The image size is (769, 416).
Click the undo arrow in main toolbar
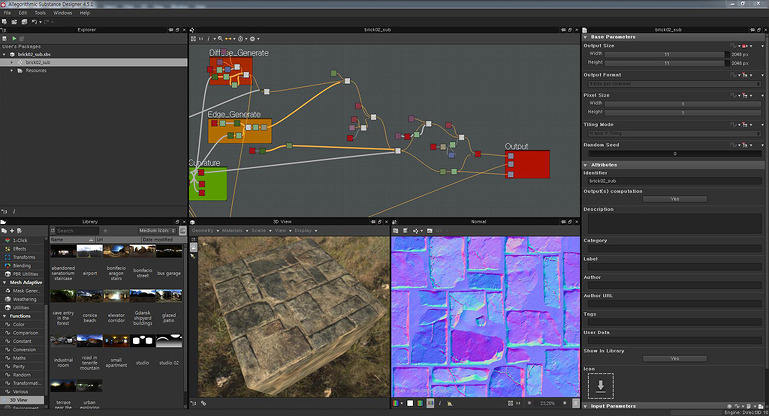coord(34,22)
